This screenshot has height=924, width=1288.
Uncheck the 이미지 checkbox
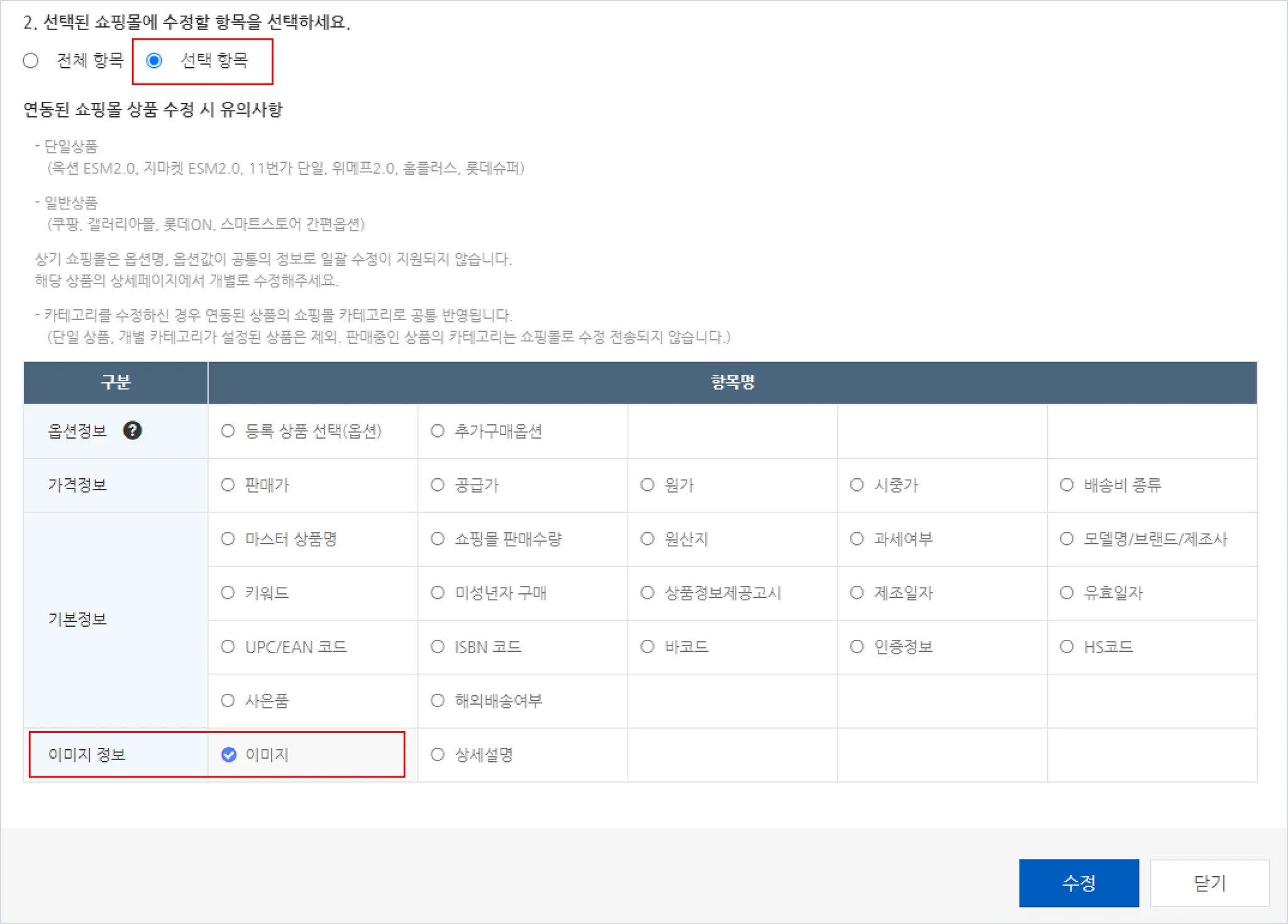[229, 754]
